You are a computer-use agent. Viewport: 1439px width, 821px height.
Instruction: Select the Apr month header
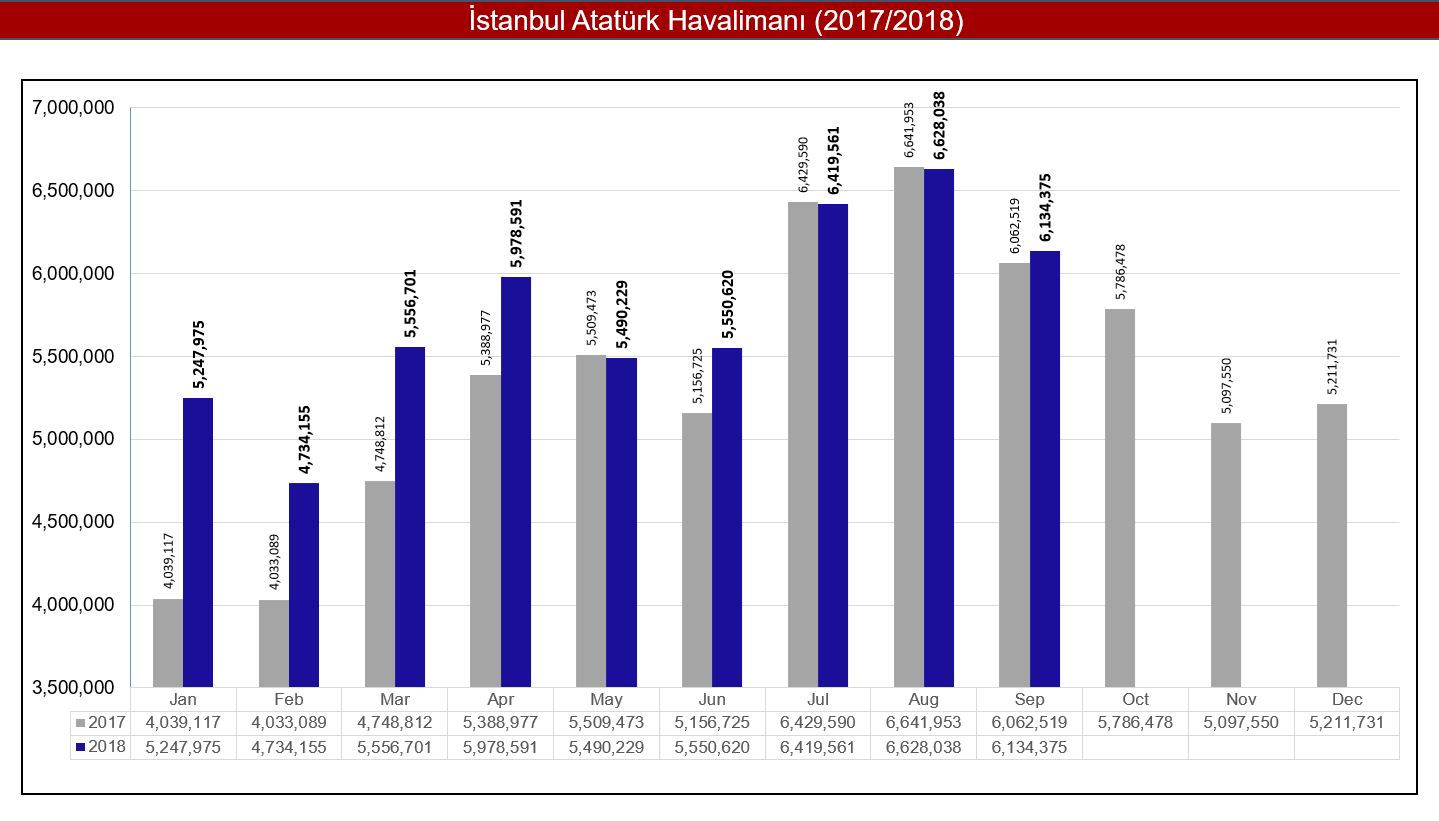500,699
